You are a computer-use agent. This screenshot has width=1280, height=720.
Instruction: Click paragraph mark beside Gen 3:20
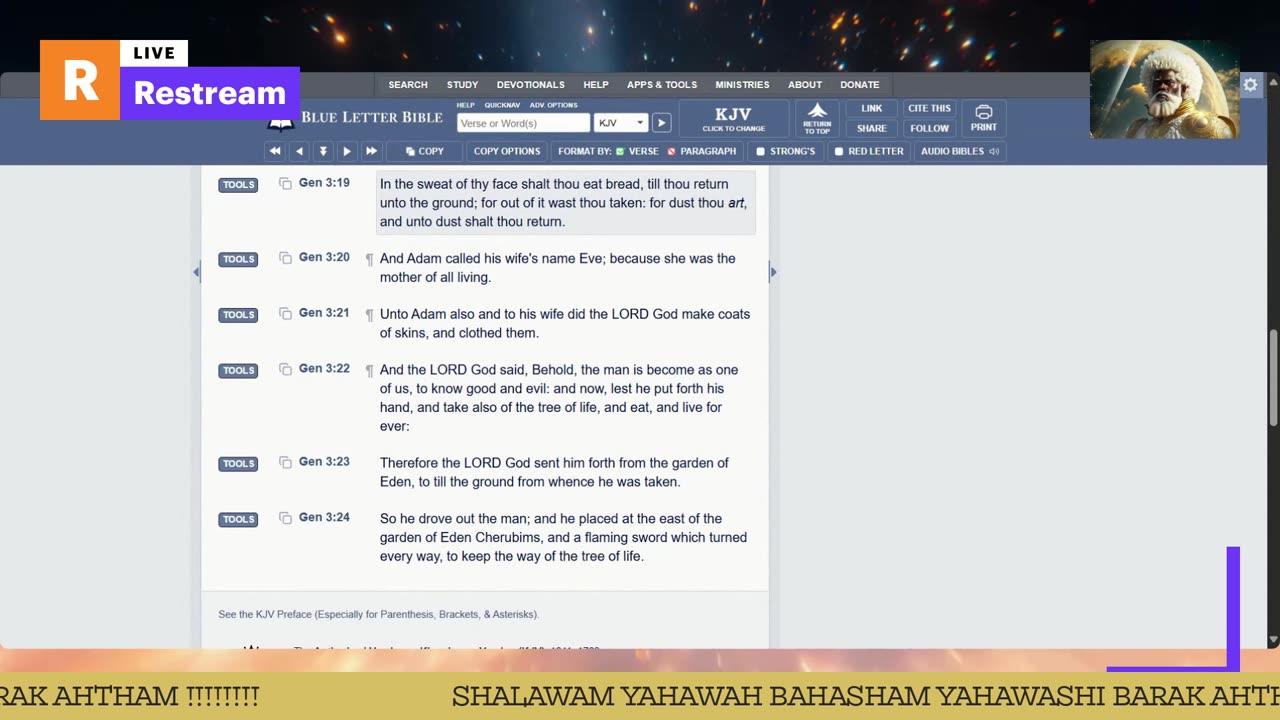(369, 259)
